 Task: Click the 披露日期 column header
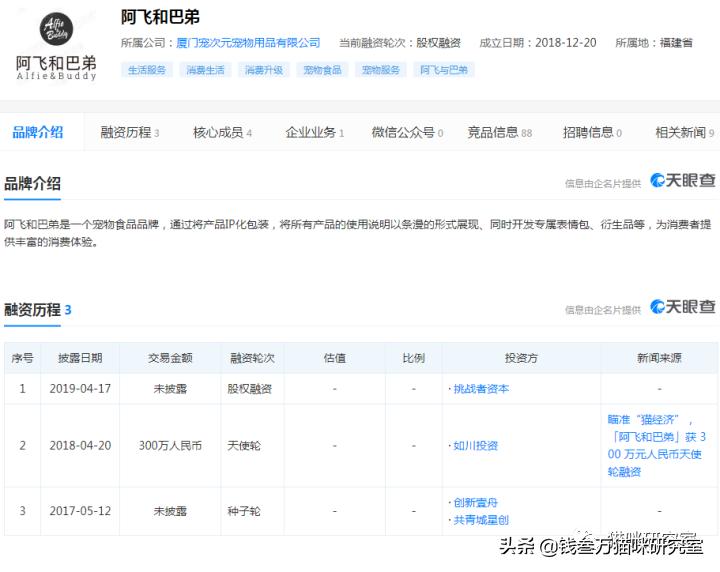80,358
